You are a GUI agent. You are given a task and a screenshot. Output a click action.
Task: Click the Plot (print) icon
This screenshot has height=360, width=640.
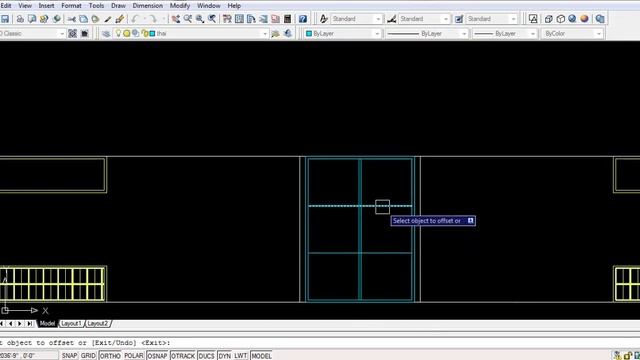coord(20,19)
